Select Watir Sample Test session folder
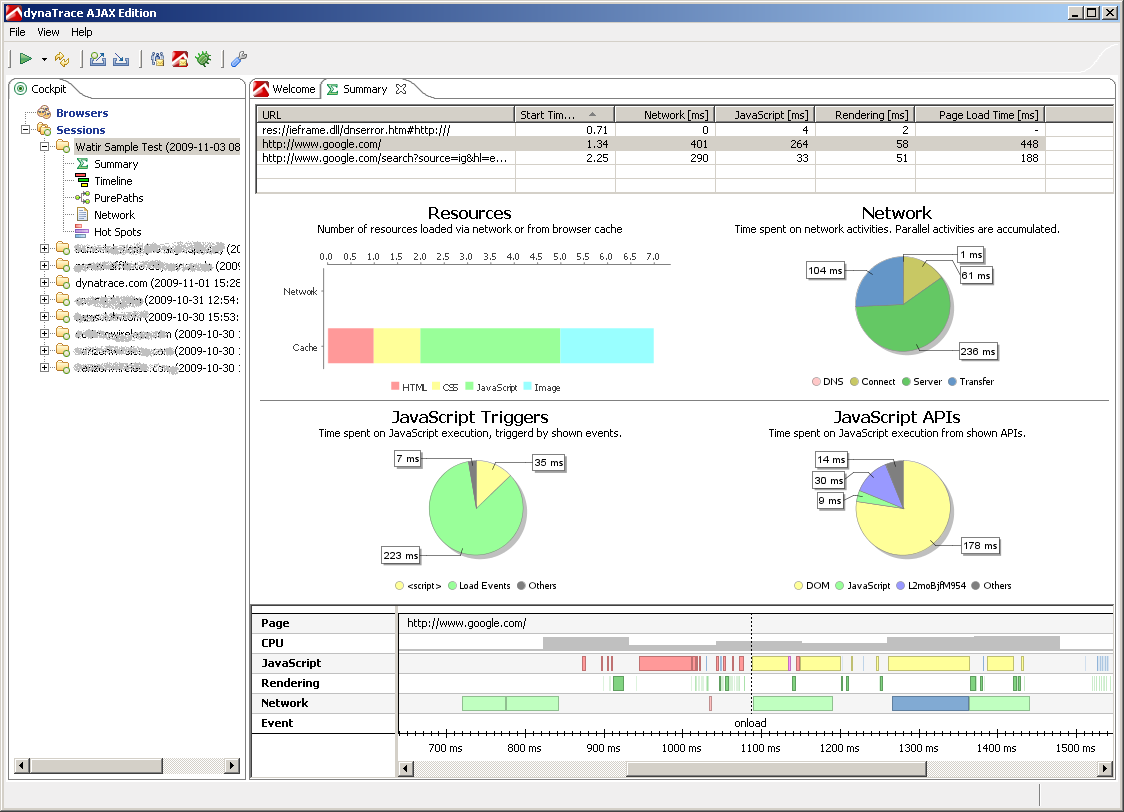This screenshot has width=1124, height=812. point(157,147)
